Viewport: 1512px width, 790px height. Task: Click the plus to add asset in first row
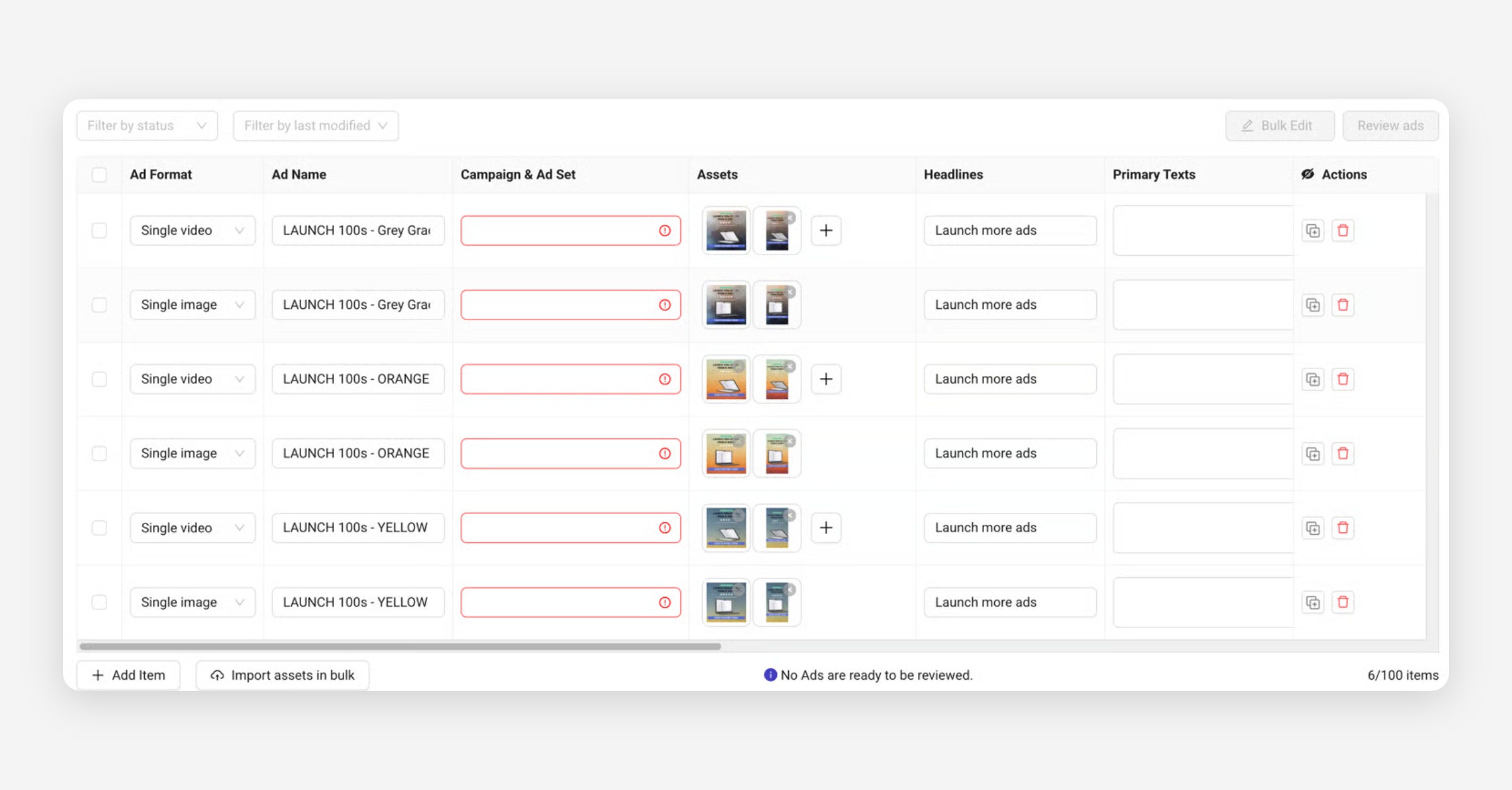point(826,231)
